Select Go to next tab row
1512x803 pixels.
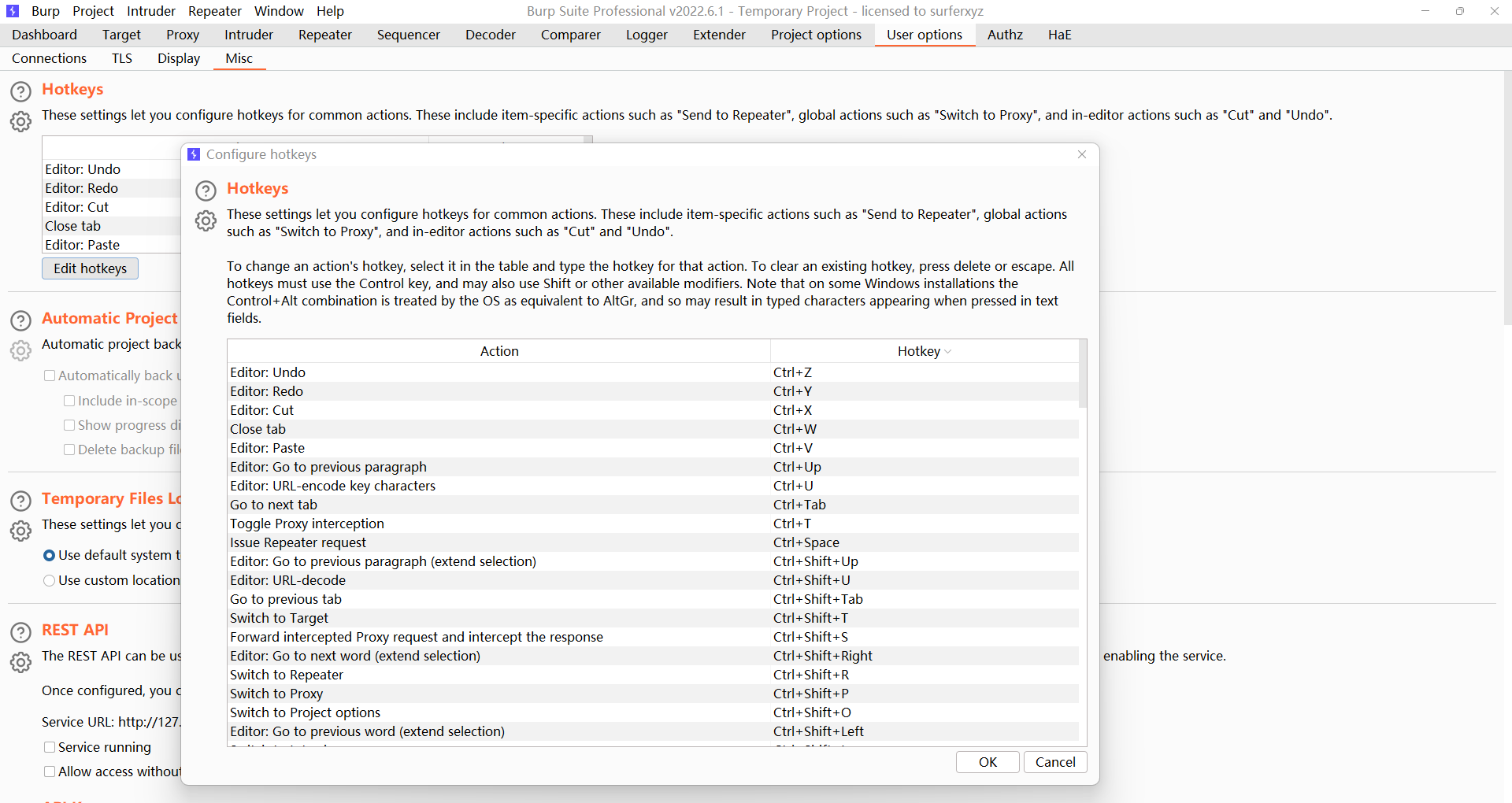click(x=653, y=505)
